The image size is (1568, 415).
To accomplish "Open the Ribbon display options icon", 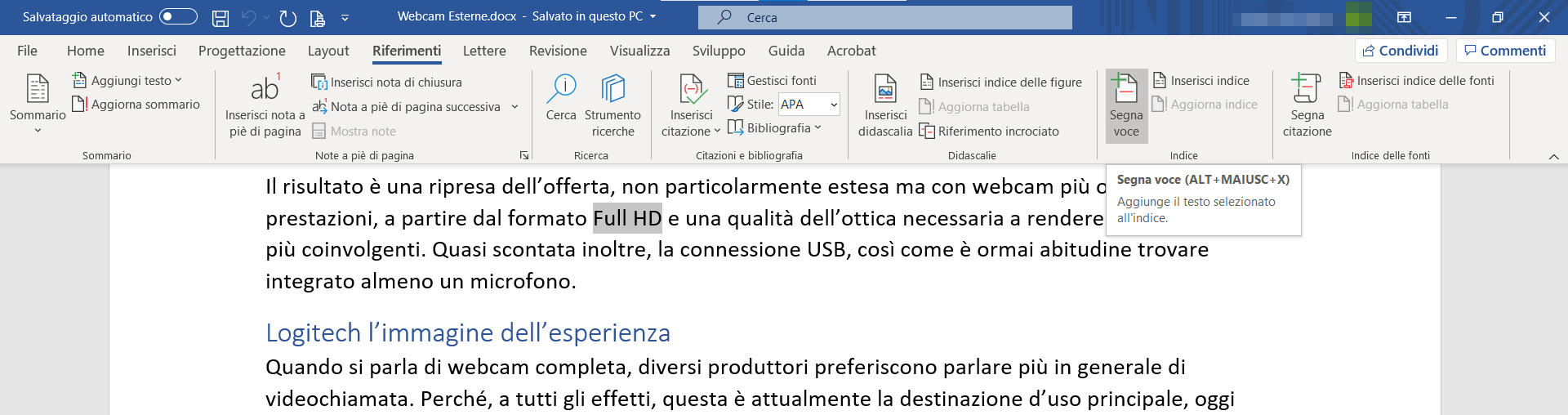I will pyautogui.click(x=1404, y=17).
